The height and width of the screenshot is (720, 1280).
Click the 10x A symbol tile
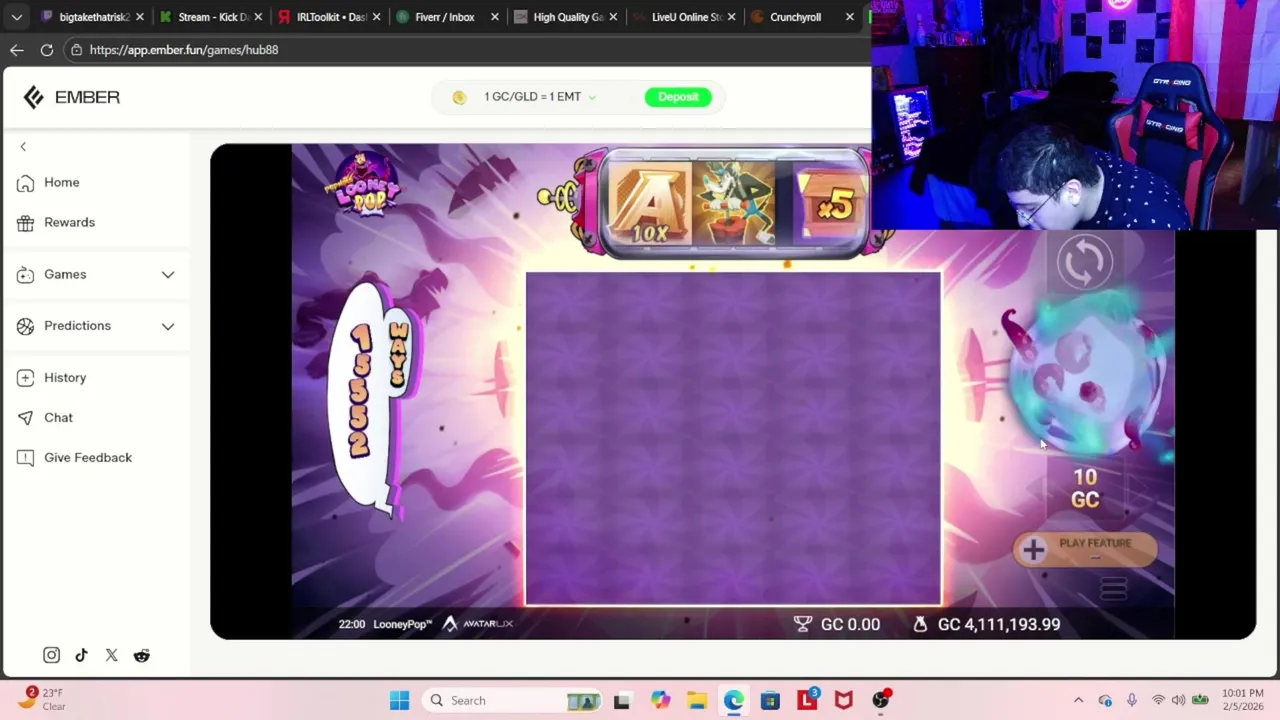(x=650, y=204)
